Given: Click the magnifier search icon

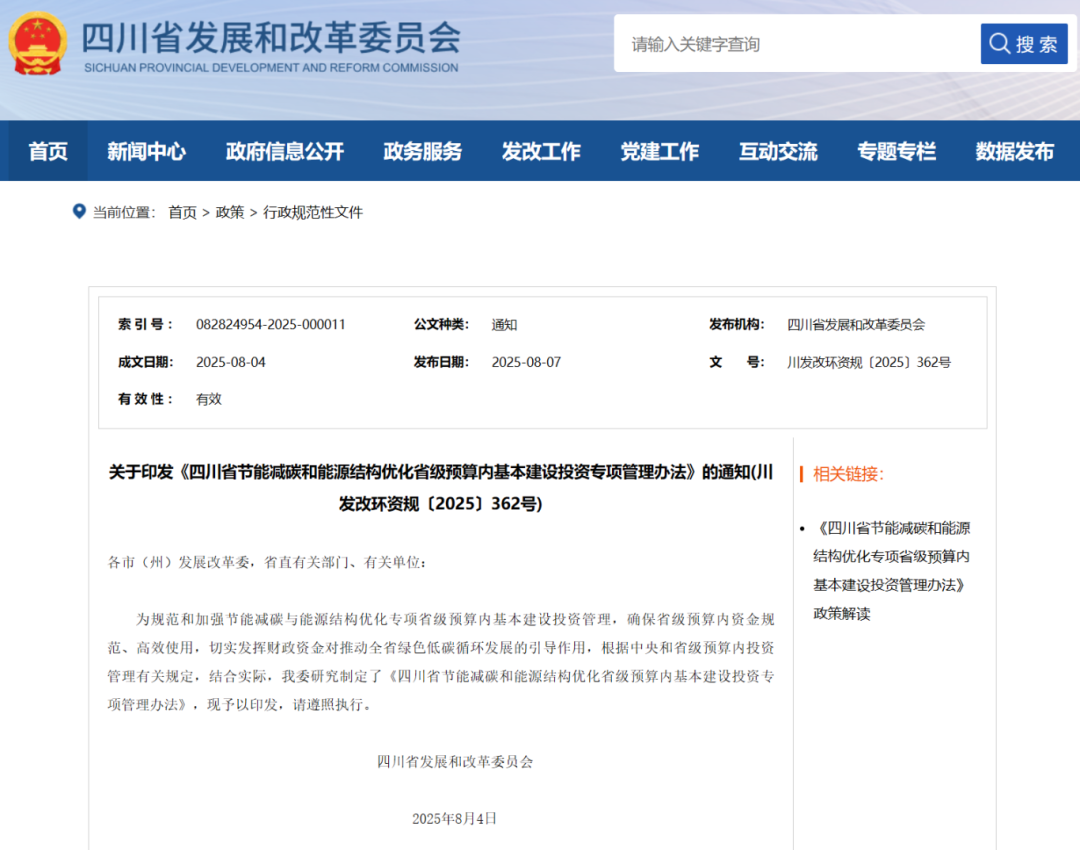Looking at the screenshot, I should click(x=999, y=43).
